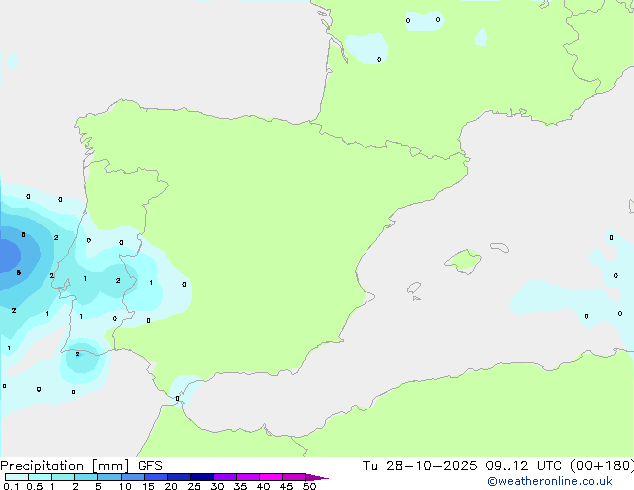Click the legend label '35'
Viewport: 634px width, 490px height.
pos(240,486)
